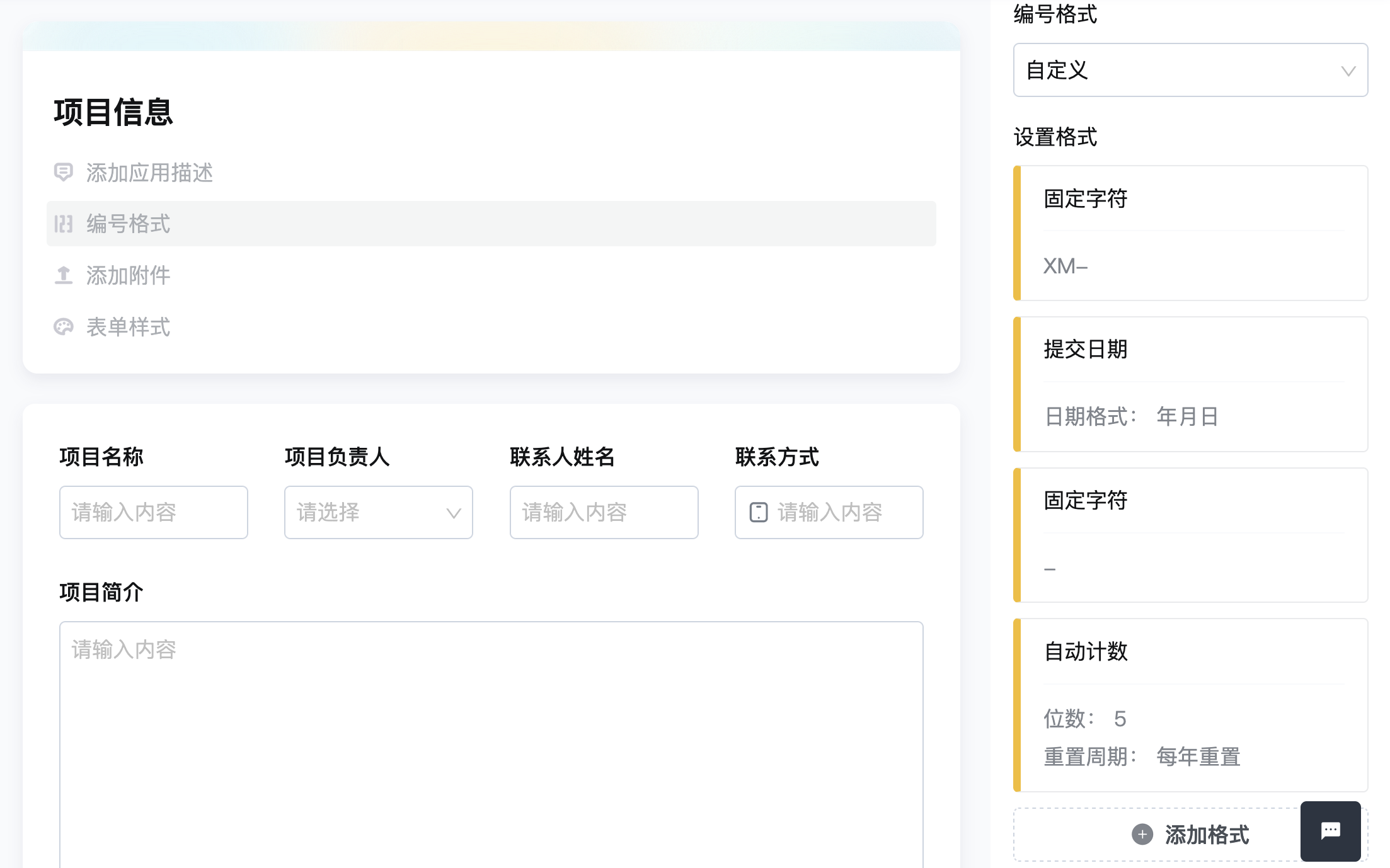1390x868 pixels.
Task: Expand the 项目负责人 请选择 dropdown
Action: pos(378,512)
